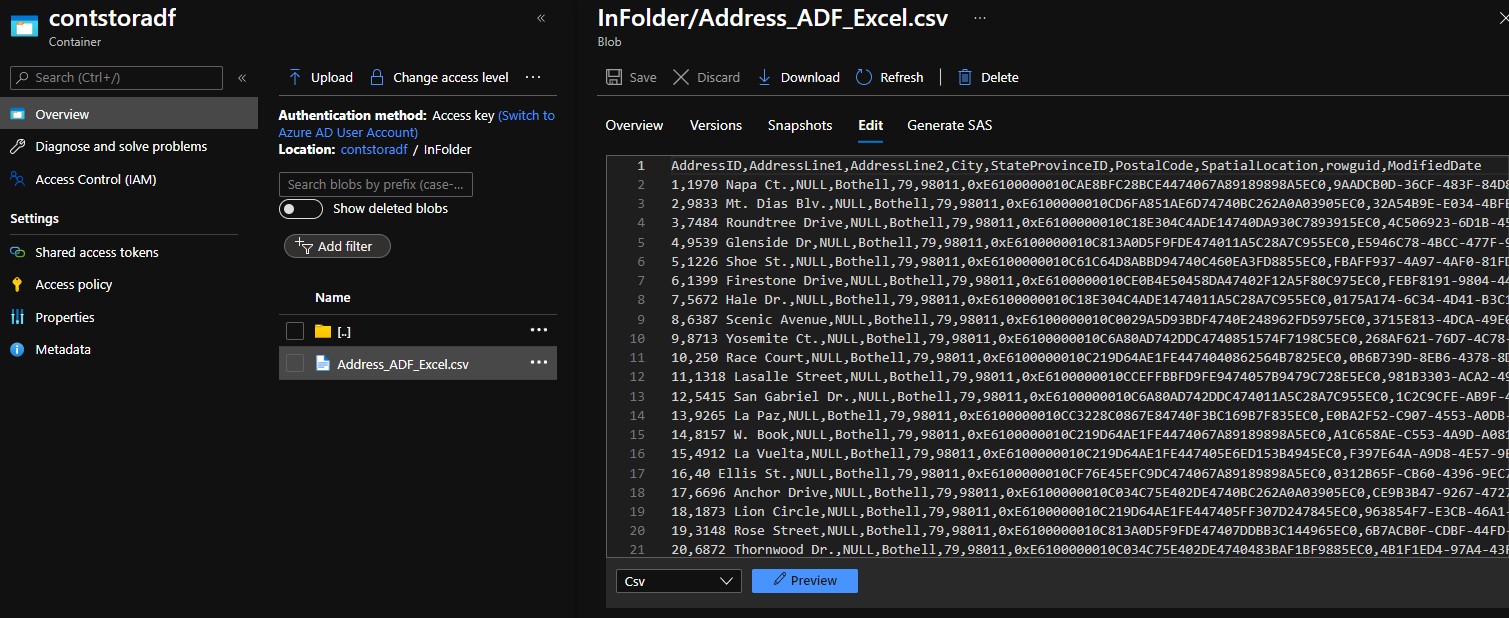1509x618 pixels.
Task: Click the Access policy key icon
Action: point(18,284)
